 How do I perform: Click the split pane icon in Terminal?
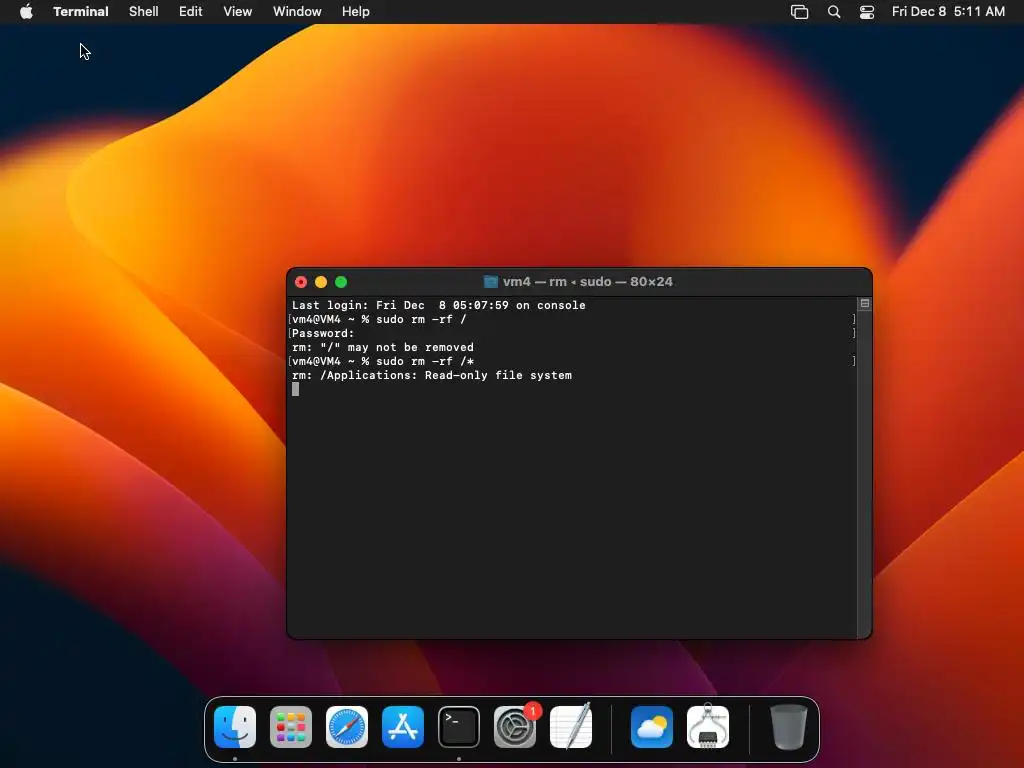(865, 304)
